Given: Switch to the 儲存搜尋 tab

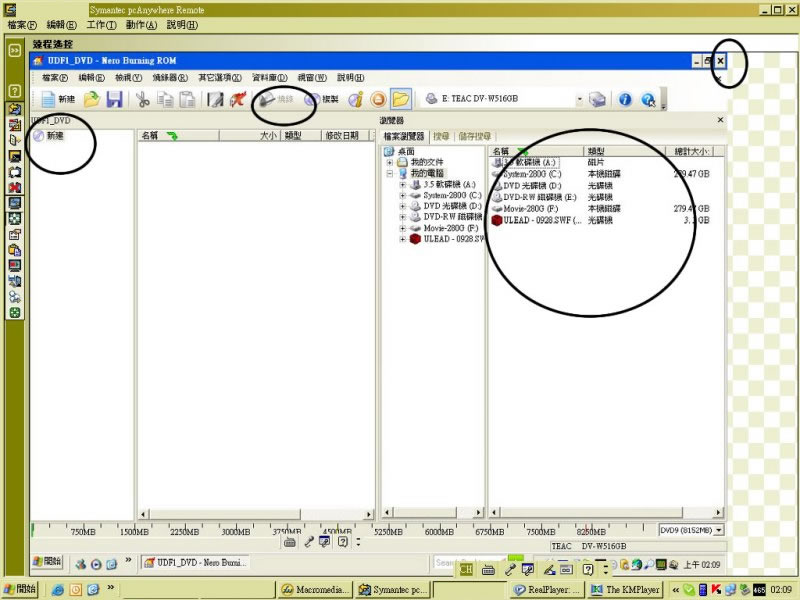Looking at the screenshot, I should pyautogui.click(x=474, y=136).
